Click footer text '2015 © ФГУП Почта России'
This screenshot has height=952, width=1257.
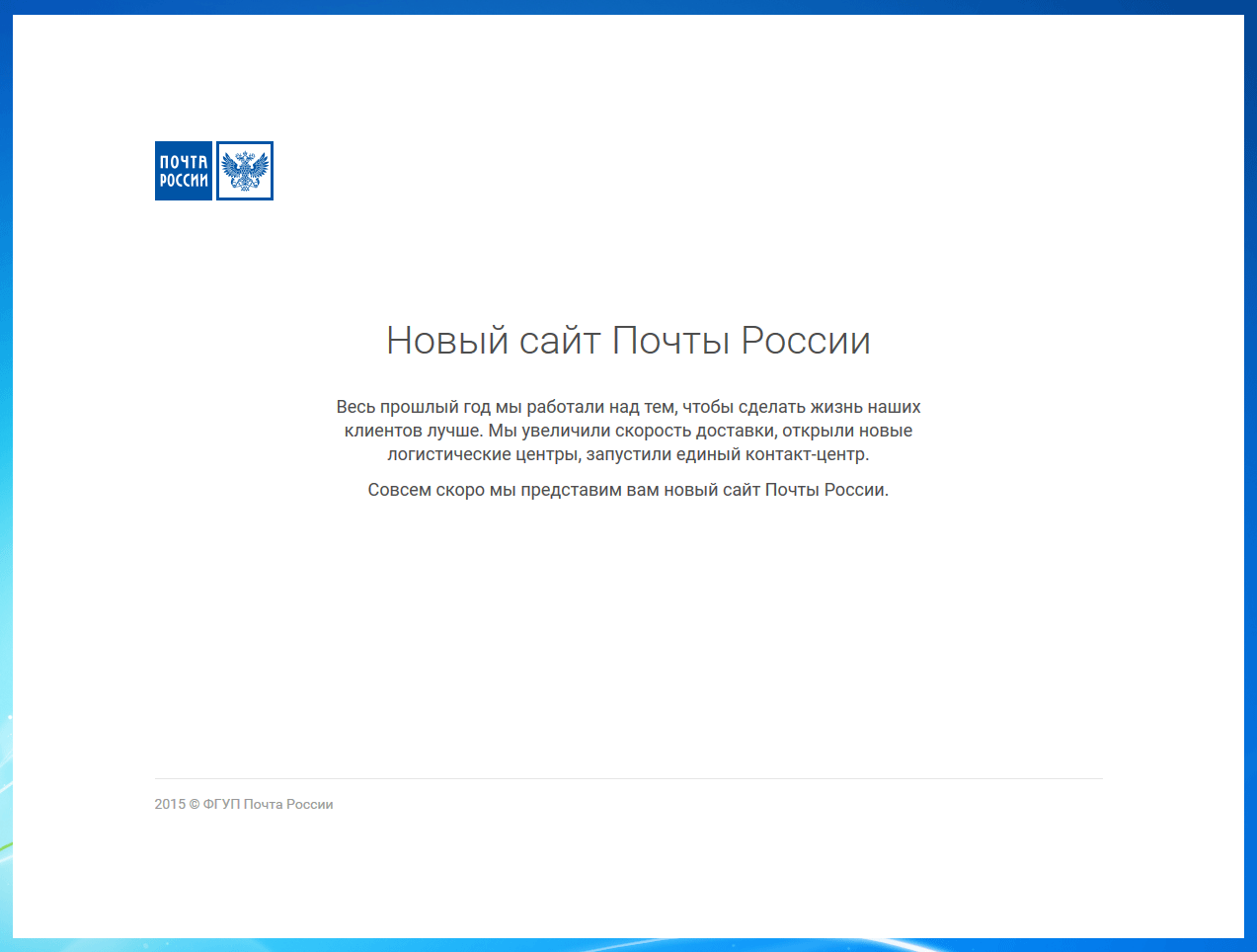[x=244, y=804]
